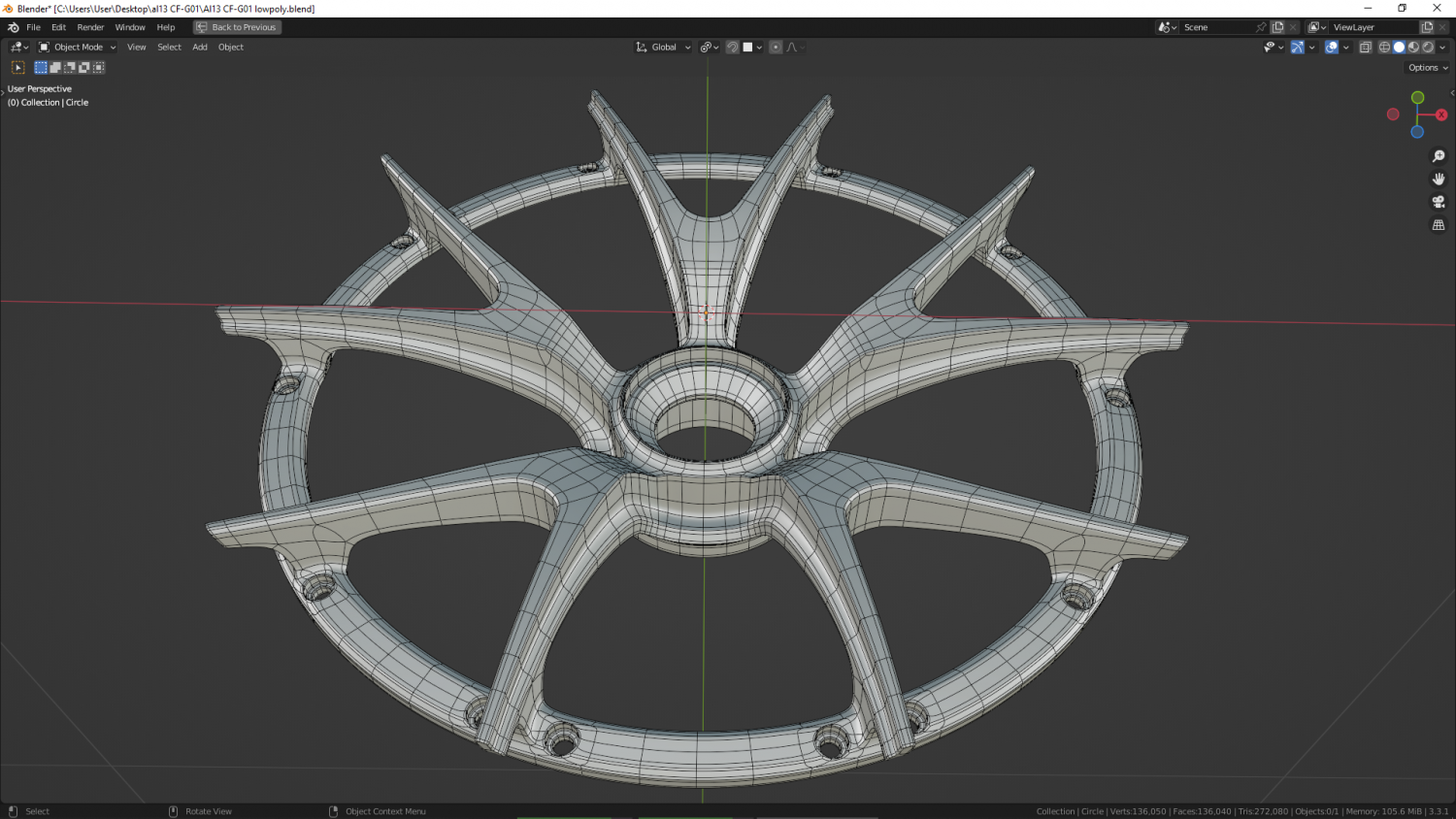Choose the subtract selection mode
This screenshot has height=819, width=1456.
70,68
